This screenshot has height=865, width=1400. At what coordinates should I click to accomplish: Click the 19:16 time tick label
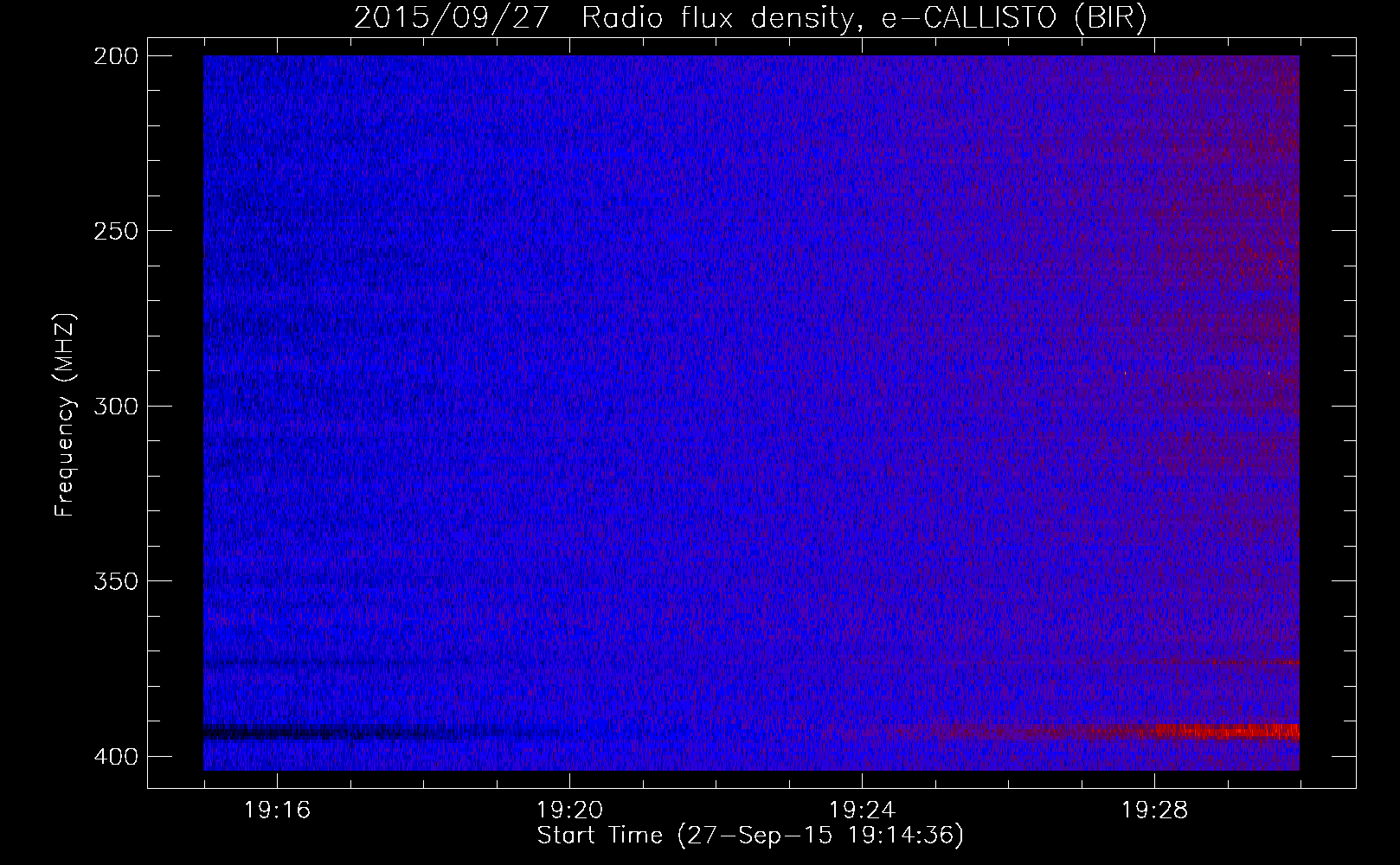click(277, 811)
